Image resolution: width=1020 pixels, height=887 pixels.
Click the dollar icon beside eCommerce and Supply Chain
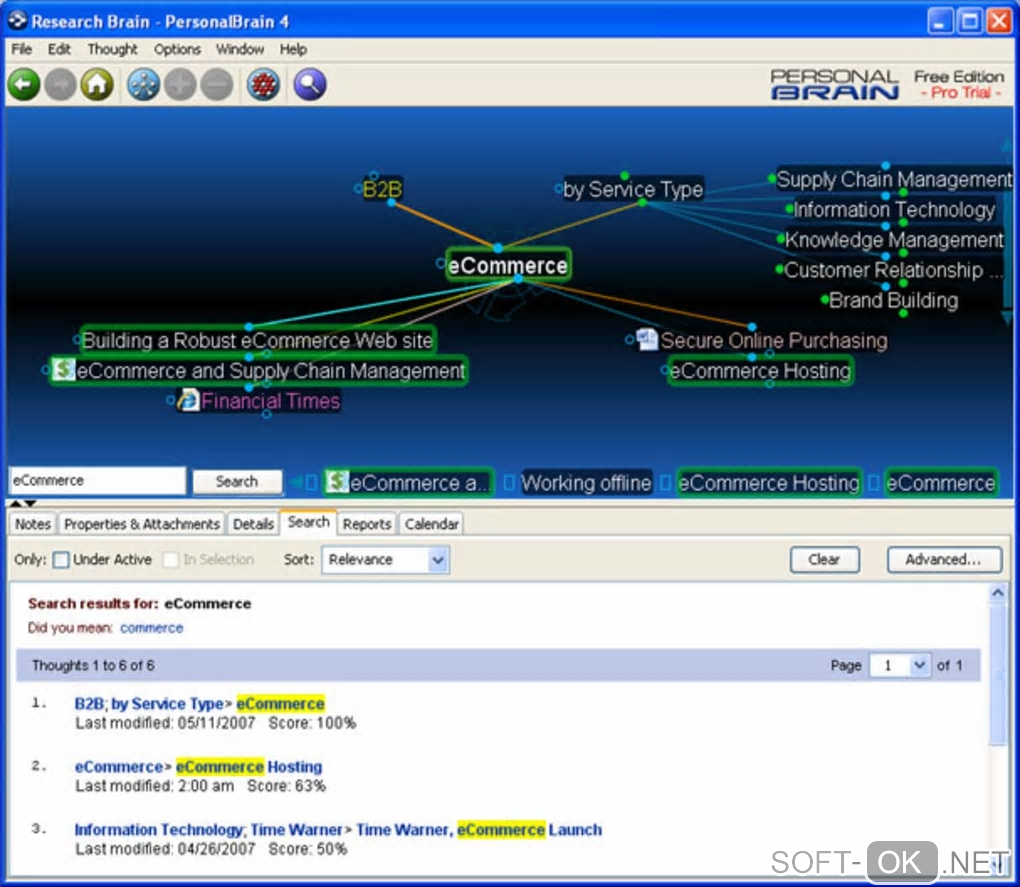click(63, 369)
